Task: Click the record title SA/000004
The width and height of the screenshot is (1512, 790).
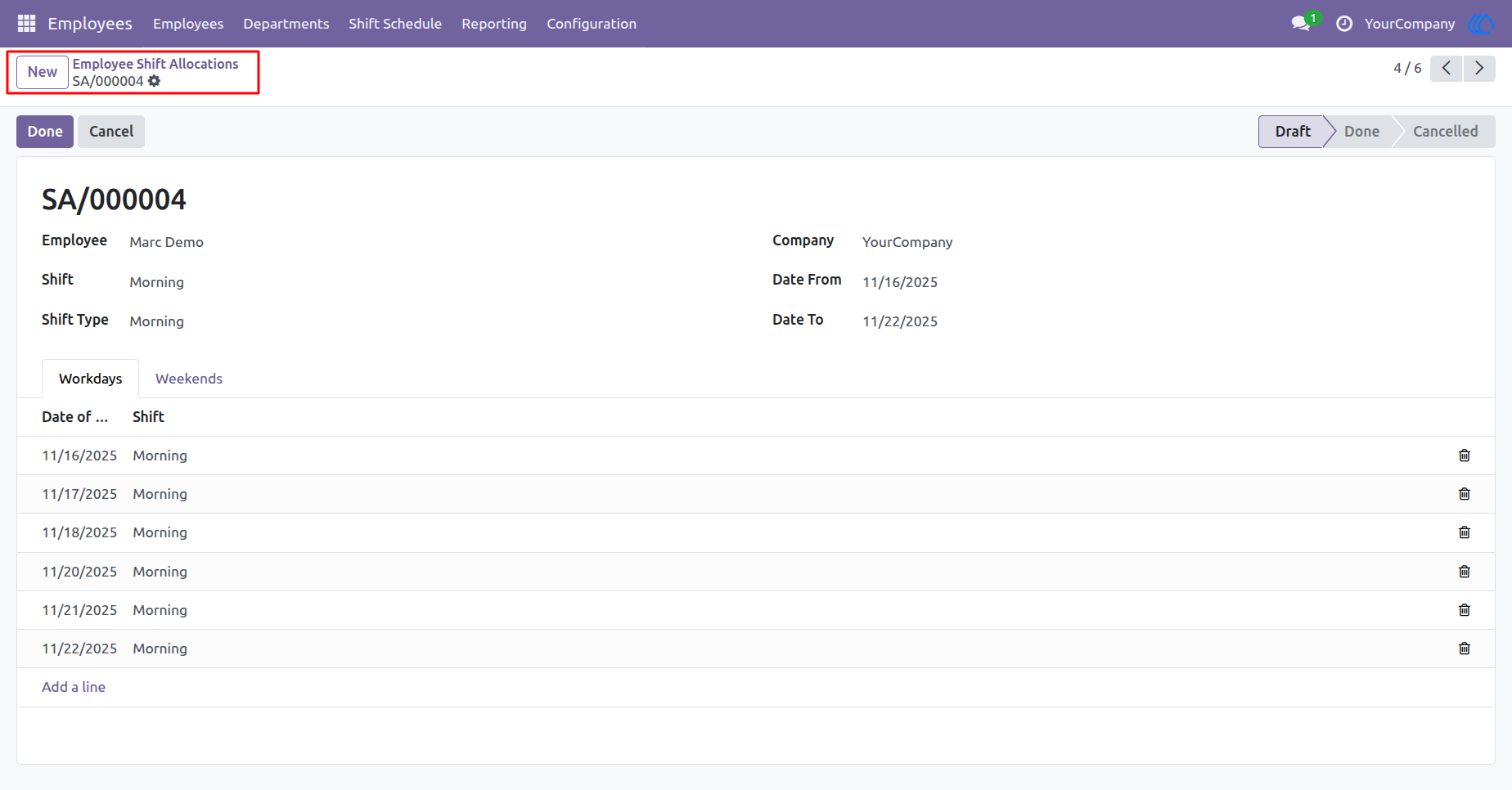Action: [x=114, y=200]
